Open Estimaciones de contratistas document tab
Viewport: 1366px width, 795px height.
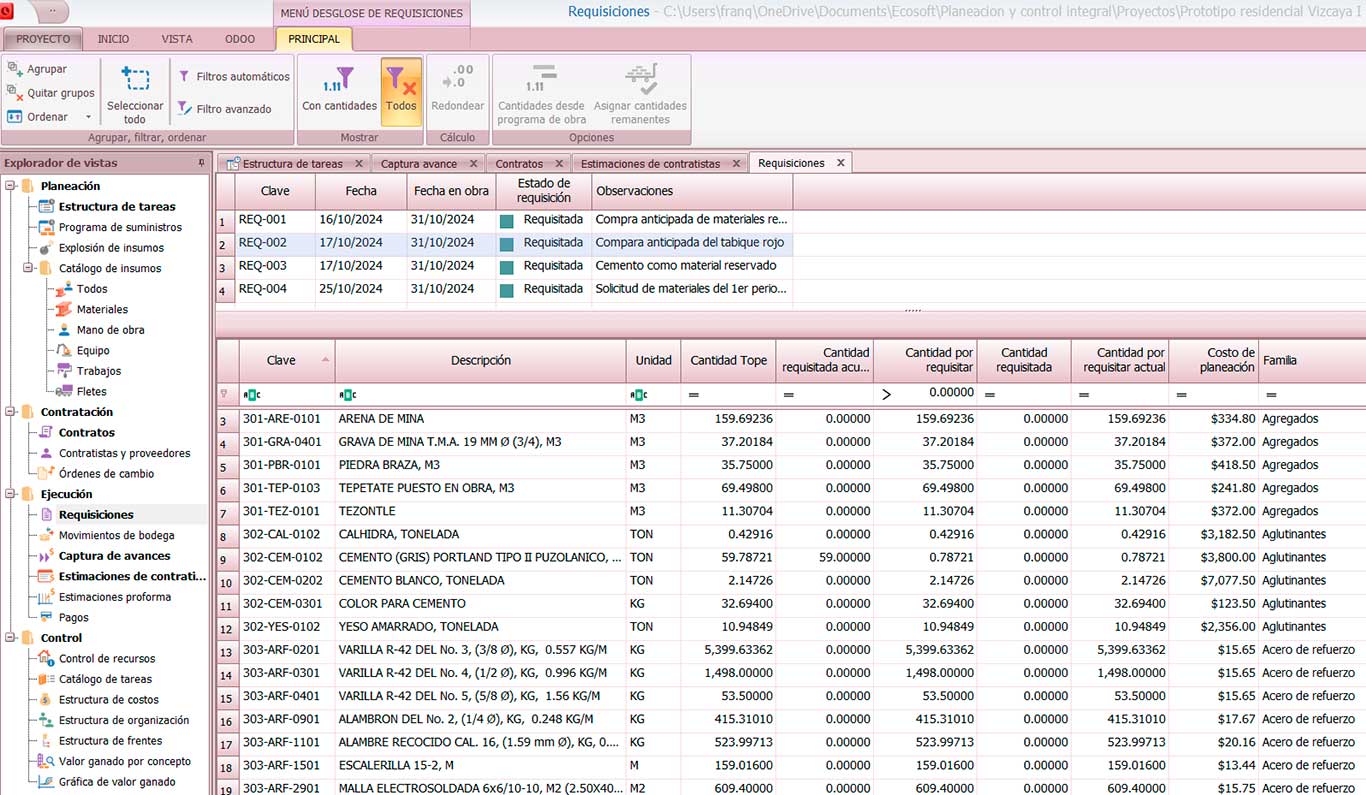click(650, 163)
